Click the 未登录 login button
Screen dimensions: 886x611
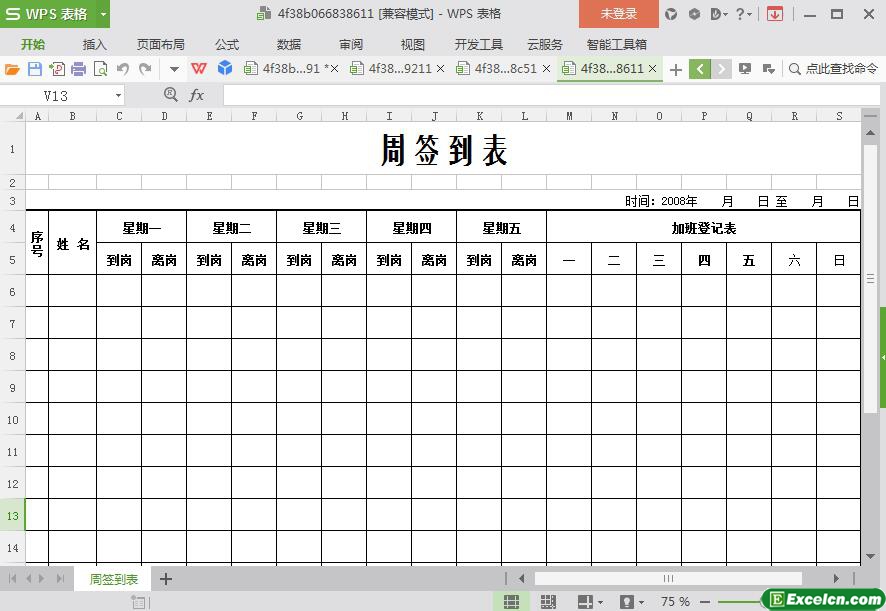(618, 14)
